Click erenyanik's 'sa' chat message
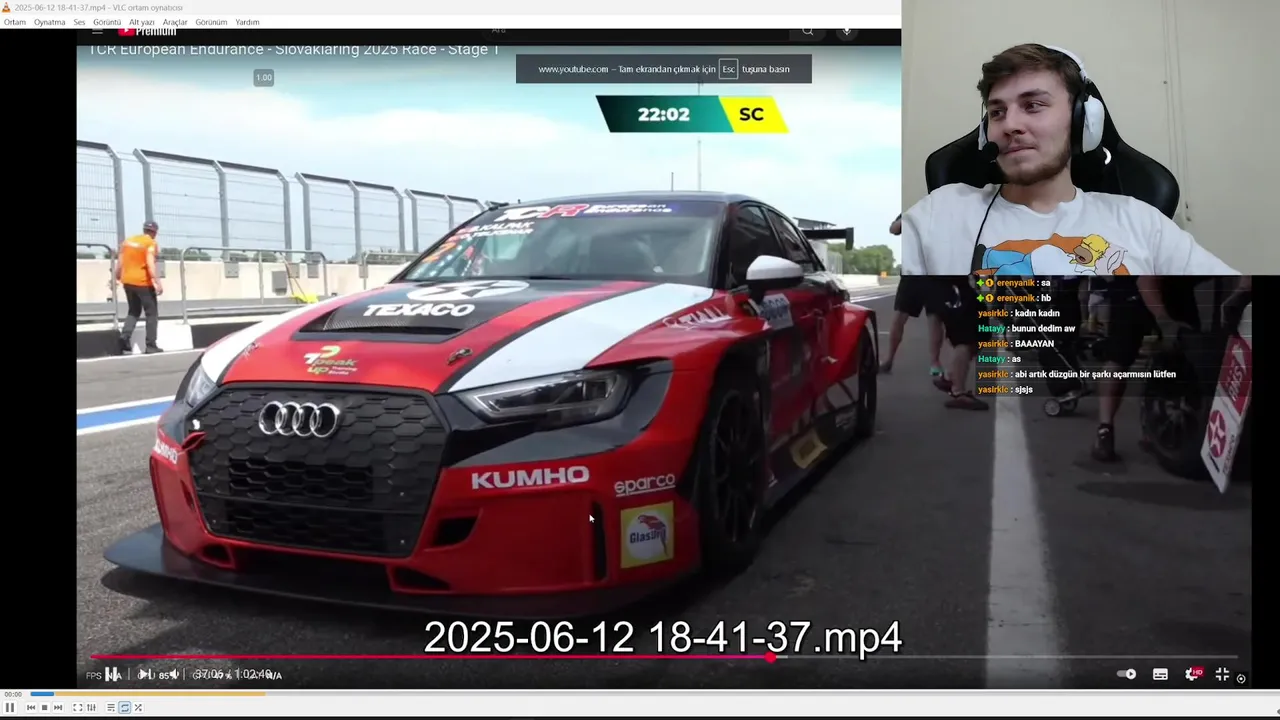This screenshot has width=1280, height=720. pos(1015,283)
